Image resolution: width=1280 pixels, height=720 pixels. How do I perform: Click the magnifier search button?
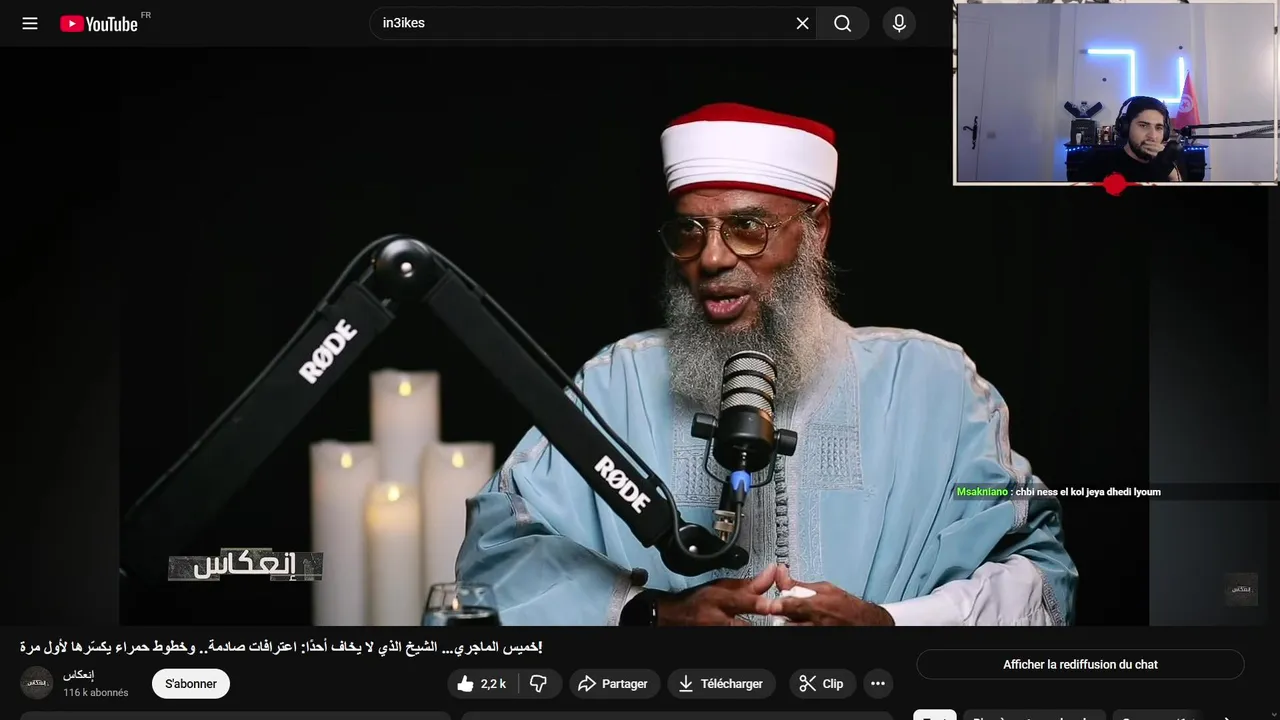843,23
